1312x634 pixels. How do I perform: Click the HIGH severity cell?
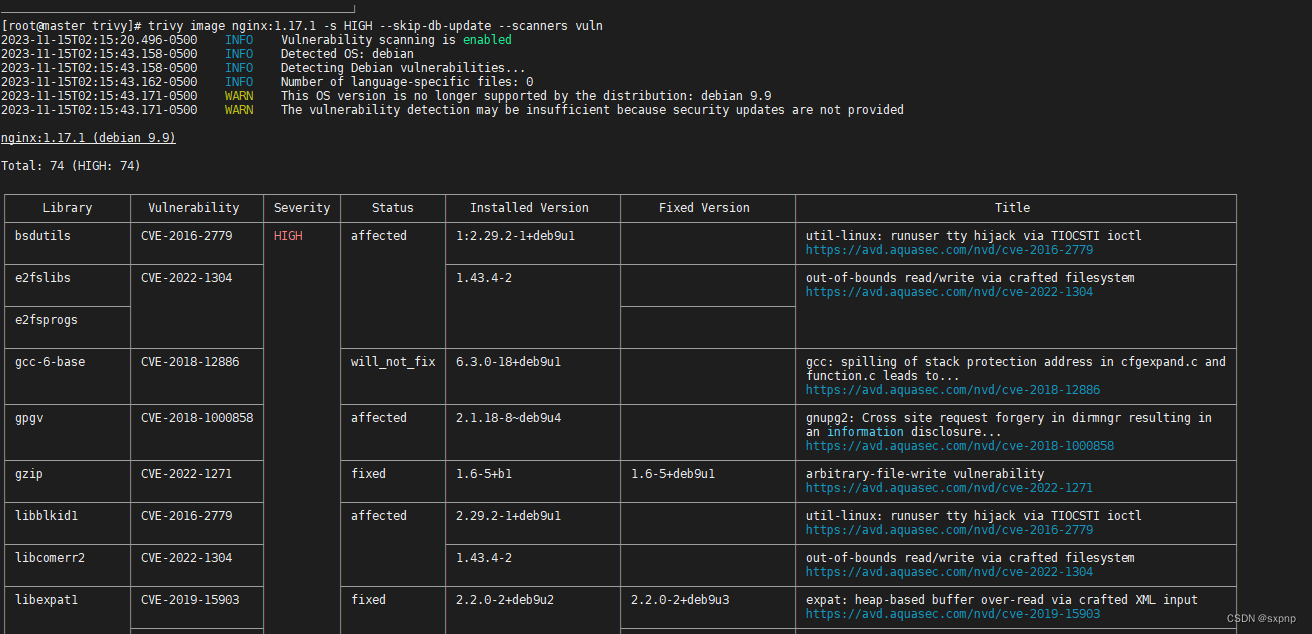tap(288, 236)
